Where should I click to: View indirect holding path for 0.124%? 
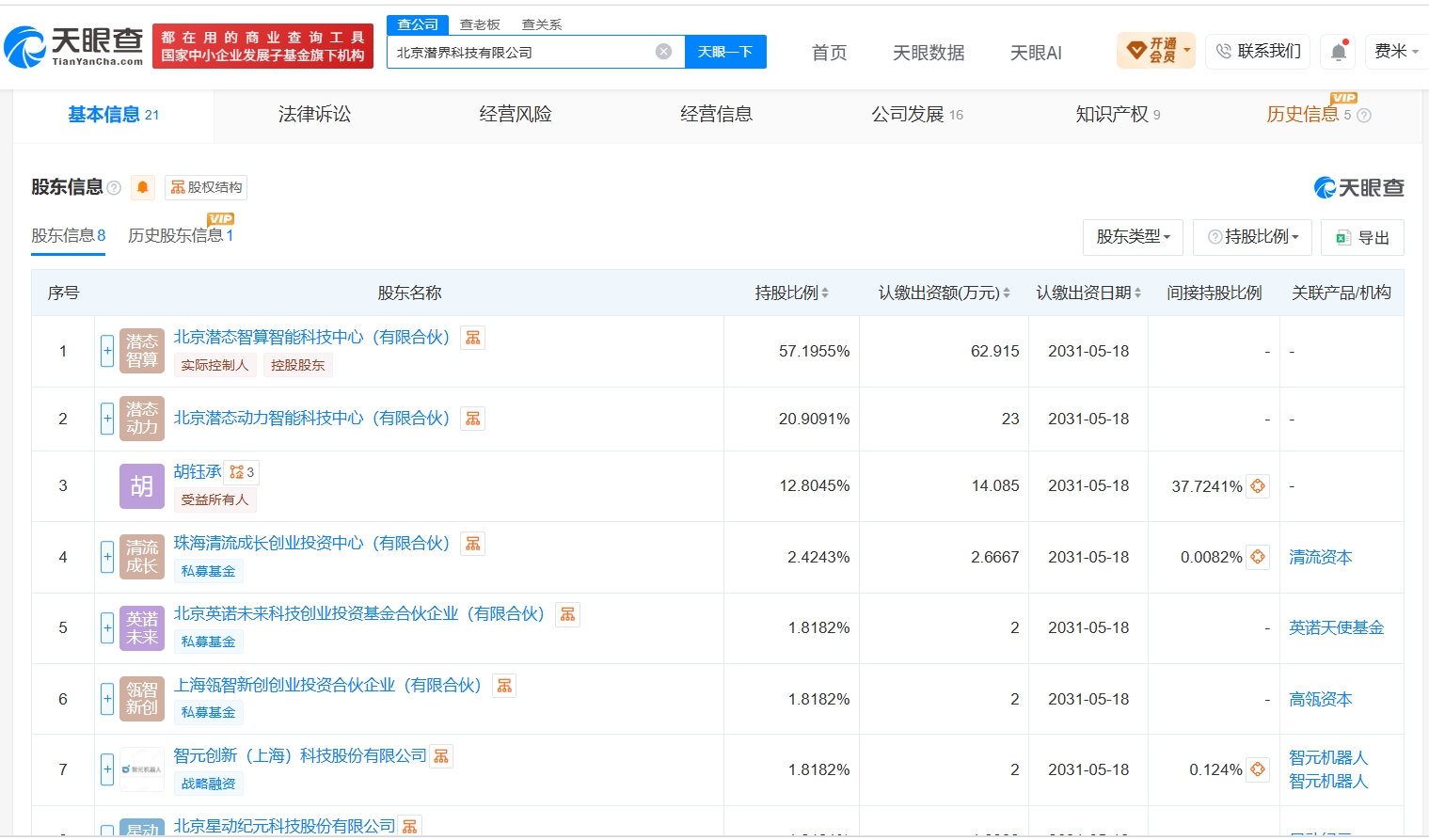[x=1258, y=769]
